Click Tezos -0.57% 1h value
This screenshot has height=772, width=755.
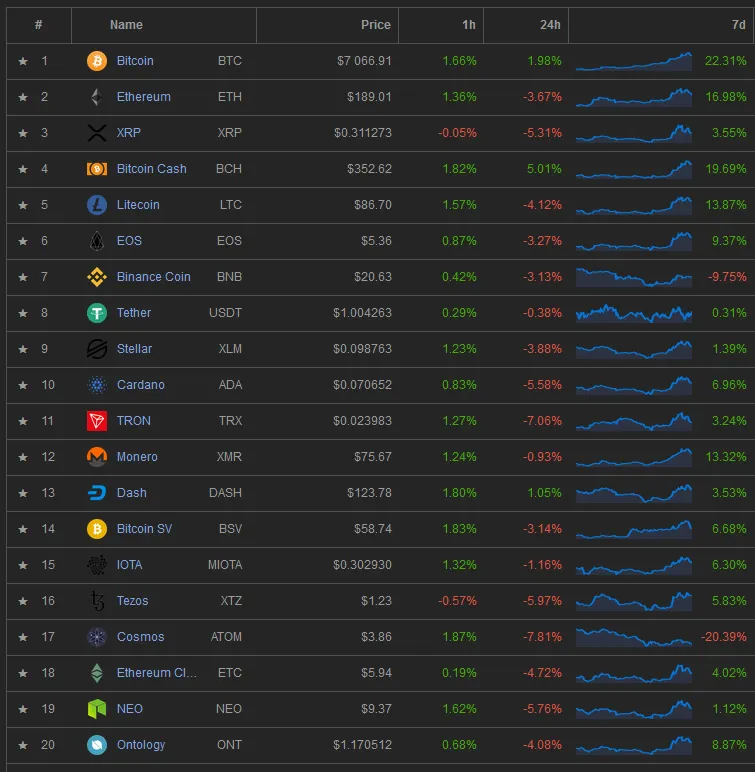(457, 601)
